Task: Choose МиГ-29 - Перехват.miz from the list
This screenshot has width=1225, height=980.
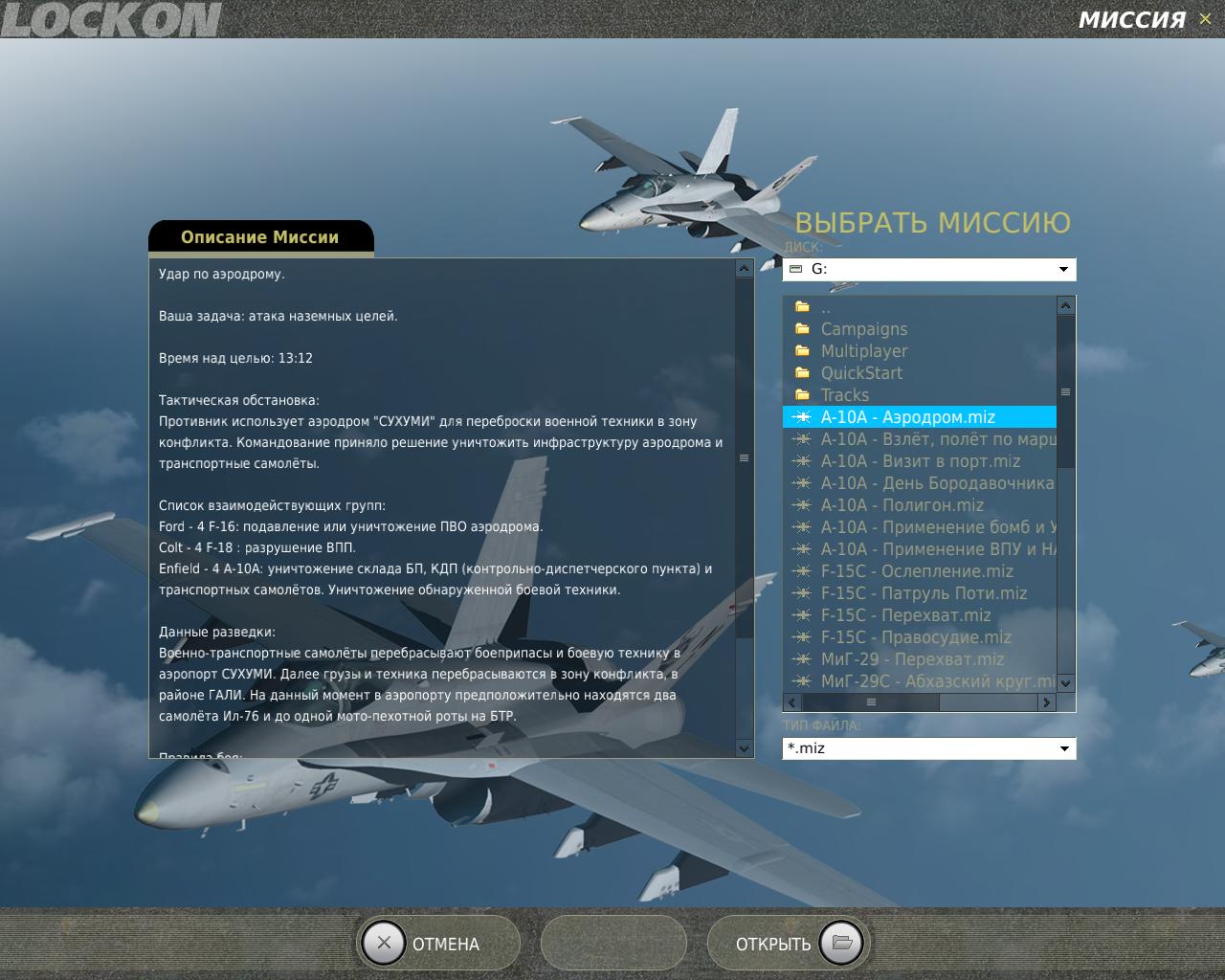Action: pyautogui.click(x=912, y=659)
